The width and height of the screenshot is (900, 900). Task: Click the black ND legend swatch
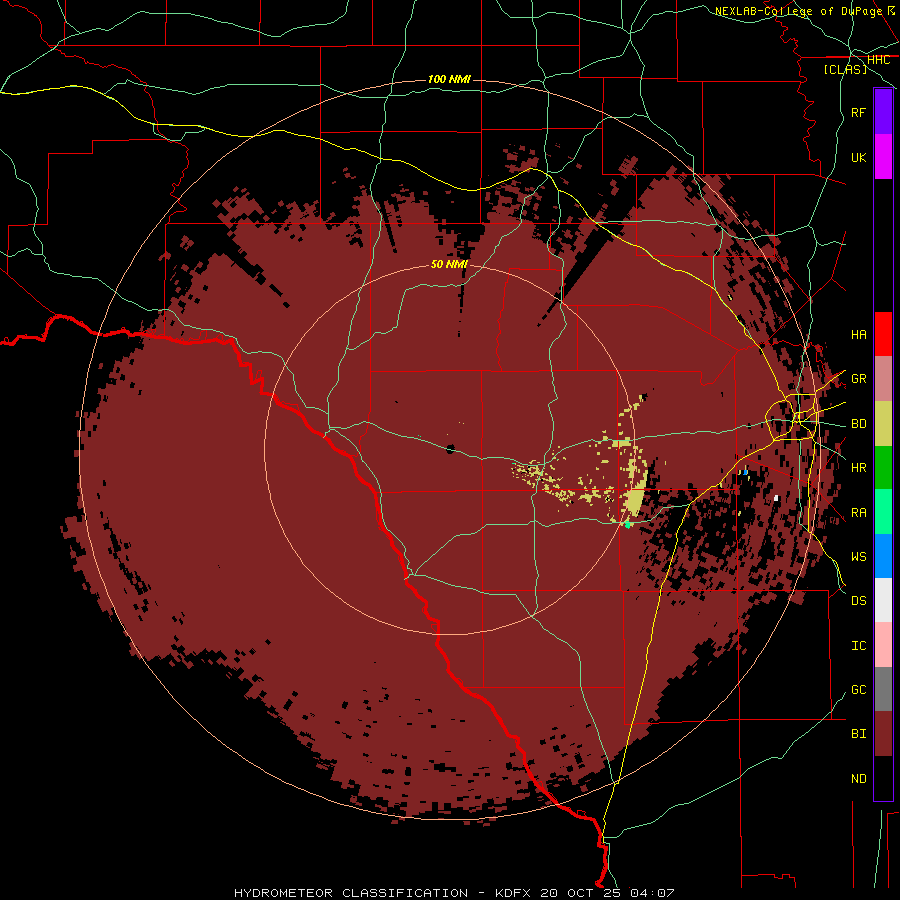coord(883,778)
